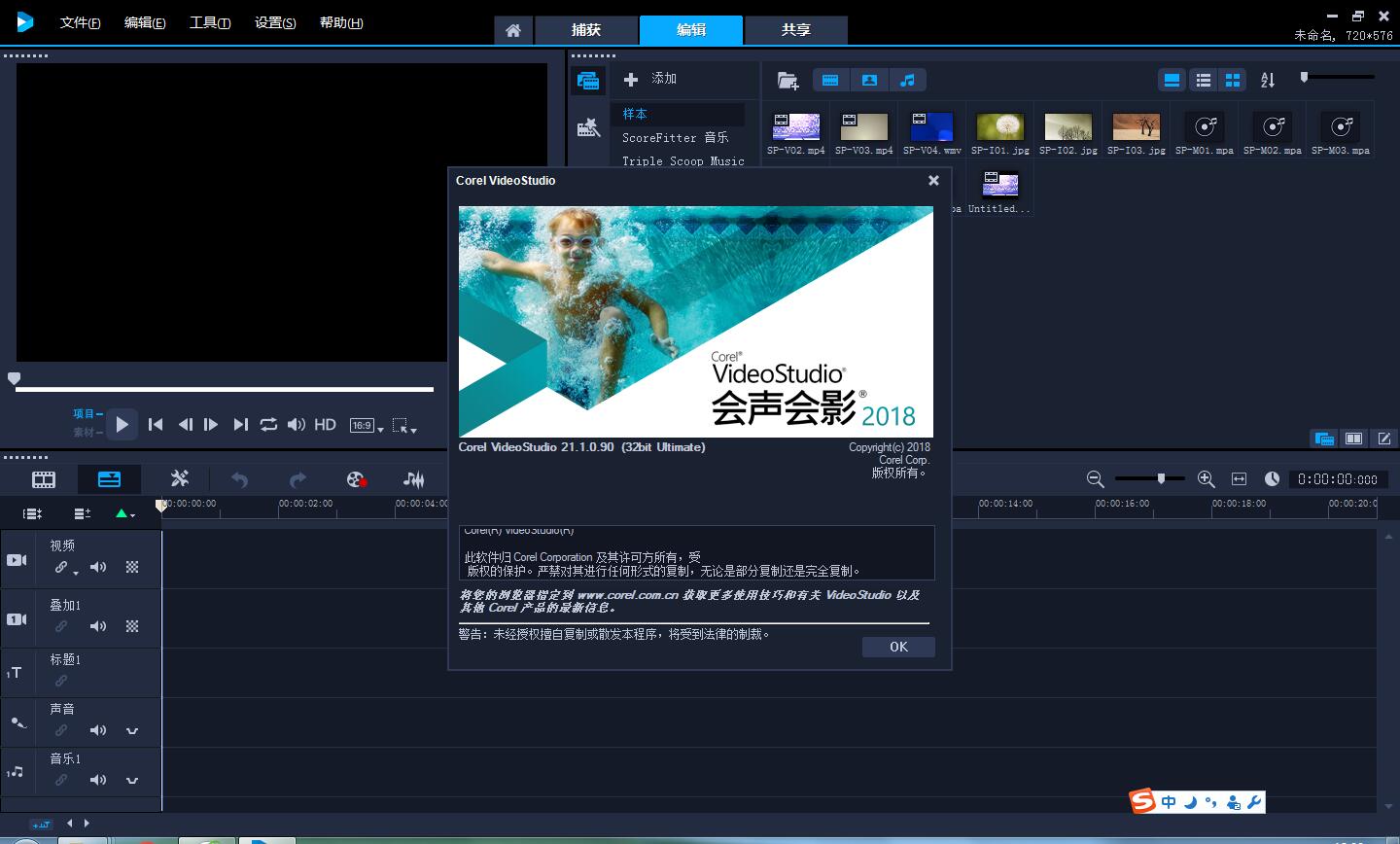The height and width of the screenshot is (844, 1400).
Task: Mute the 叠加1 overlay track speaker
Action: pos(98,626)
